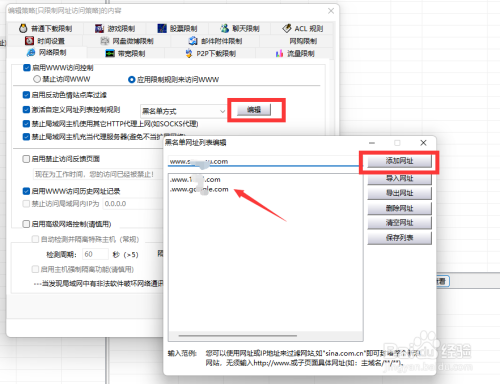Switch to the 网盘微博限制 tab
This screenshot has width=500, height=384.
[127, 41]
